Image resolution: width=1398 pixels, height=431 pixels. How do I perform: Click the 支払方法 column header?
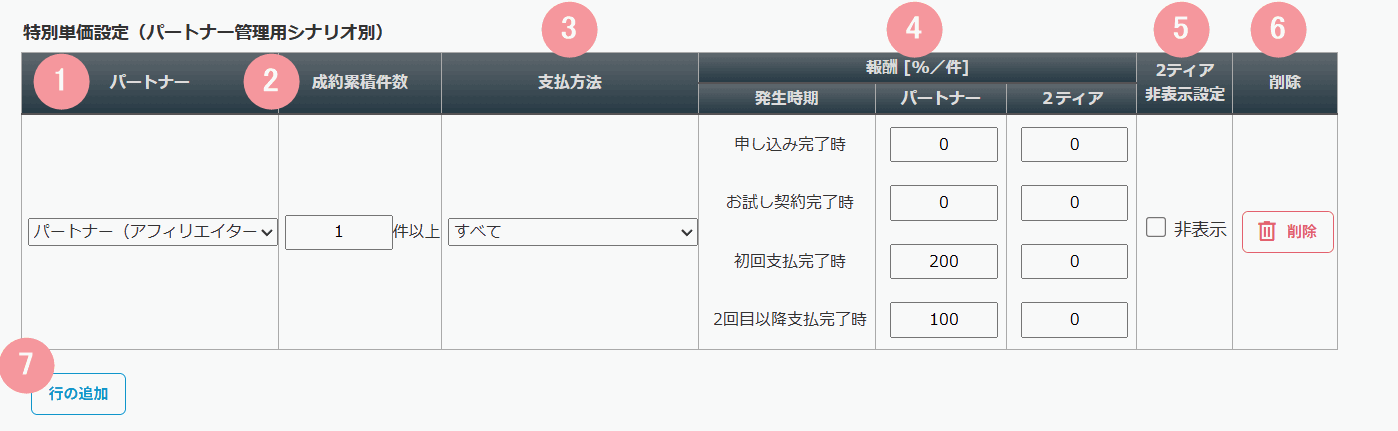coord(569,83)
